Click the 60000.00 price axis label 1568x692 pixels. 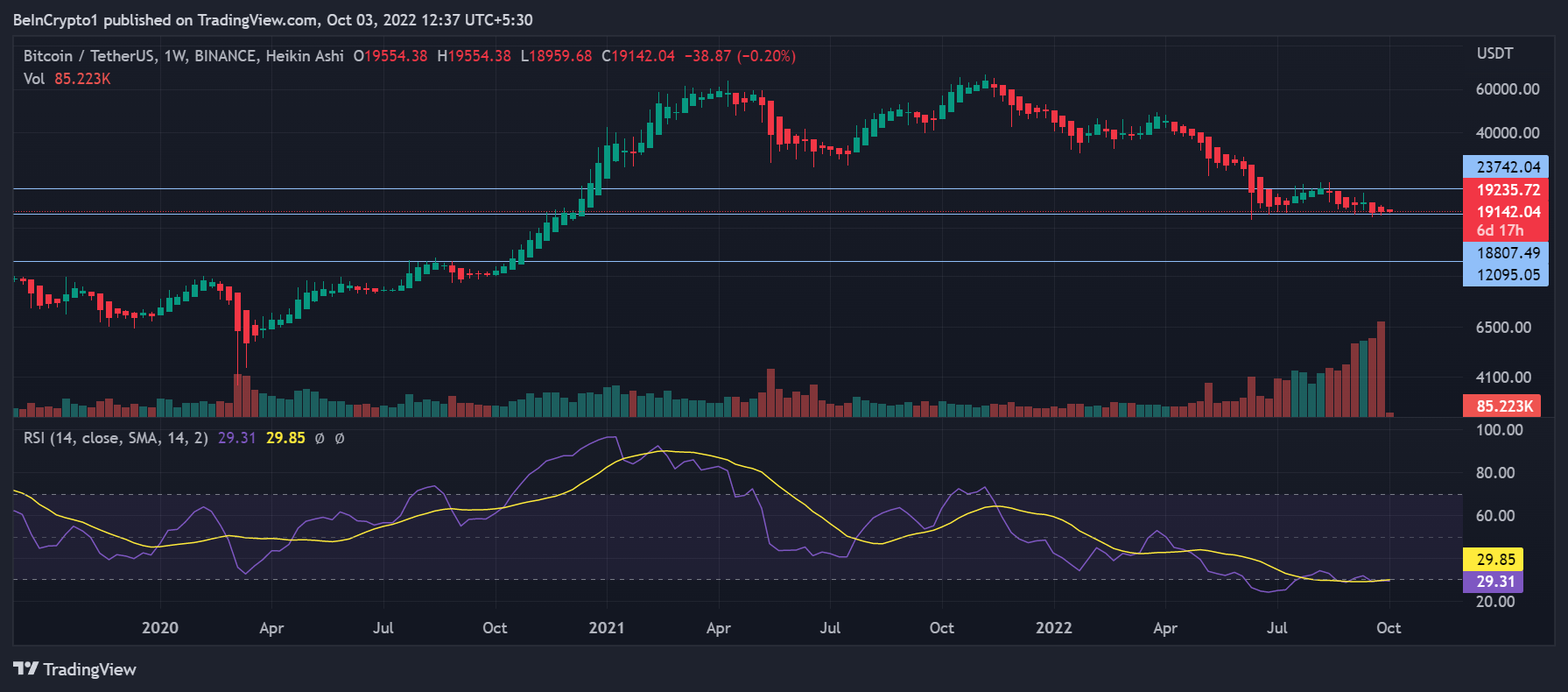(x=1508, y=89)
